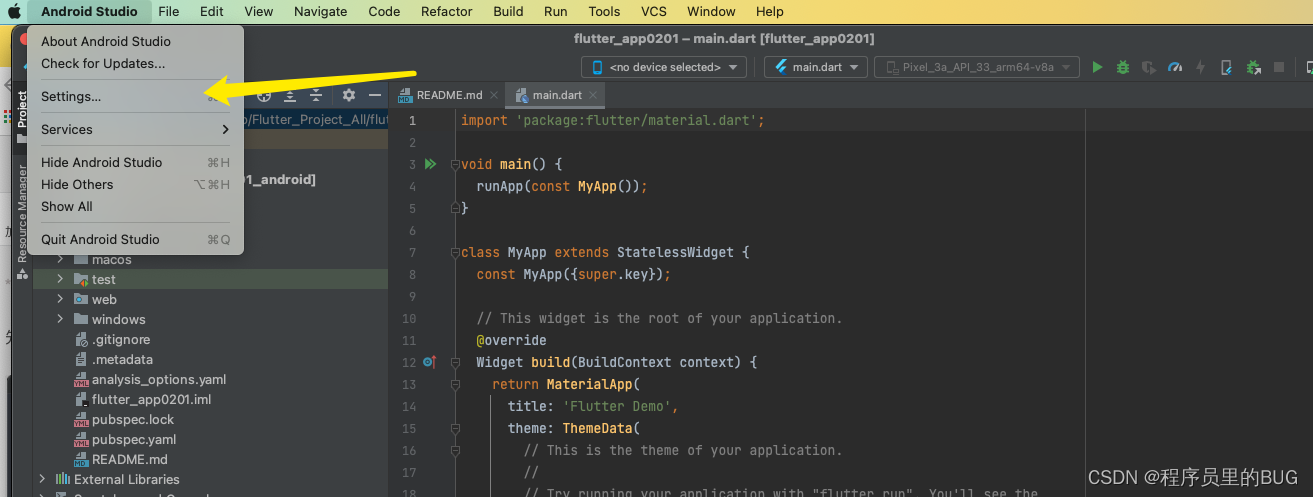1313x497 pixels.
Task: Click Collapse All in Project panel
Action: [x=316, y=95]
